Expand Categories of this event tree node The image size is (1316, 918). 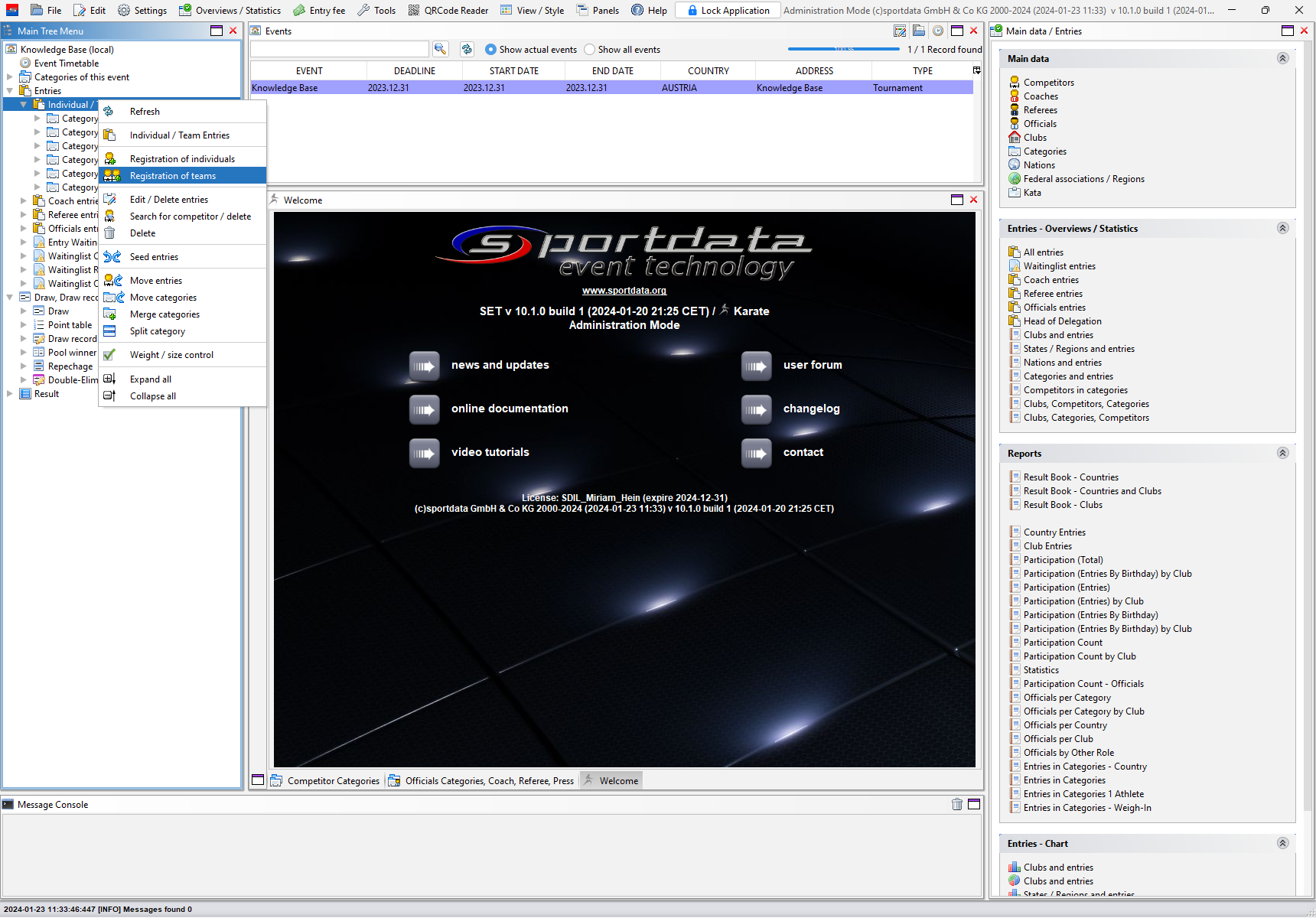(x=10, y=77)
